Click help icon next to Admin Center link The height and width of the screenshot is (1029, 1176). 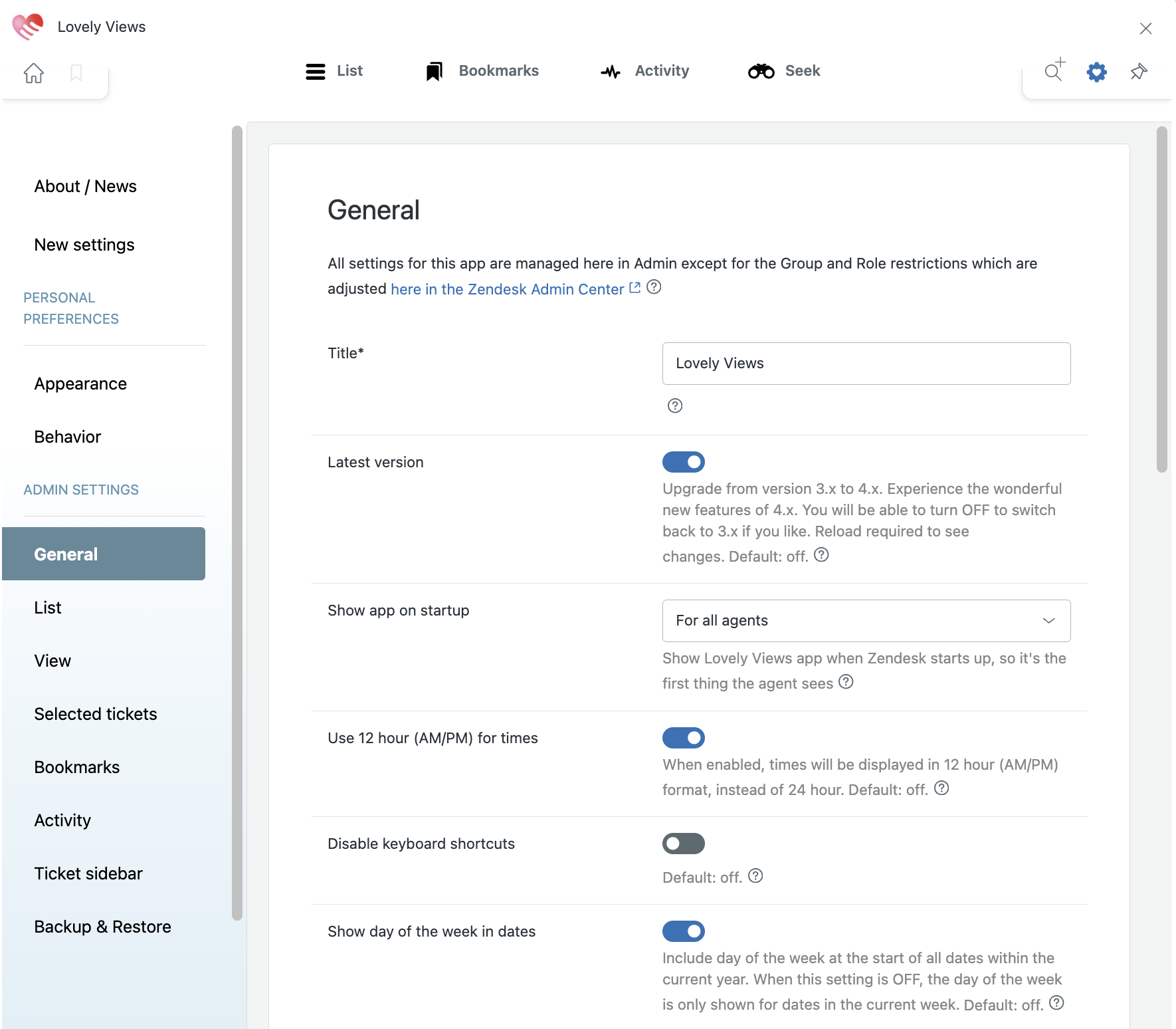tap(654, 287)
